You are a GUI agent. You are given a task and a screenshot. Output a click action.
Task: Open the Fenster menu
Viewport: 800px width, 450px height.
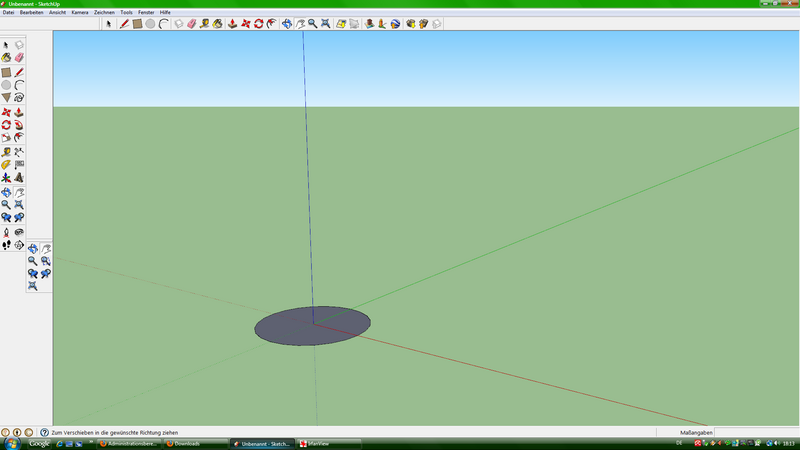pos(146,12)
